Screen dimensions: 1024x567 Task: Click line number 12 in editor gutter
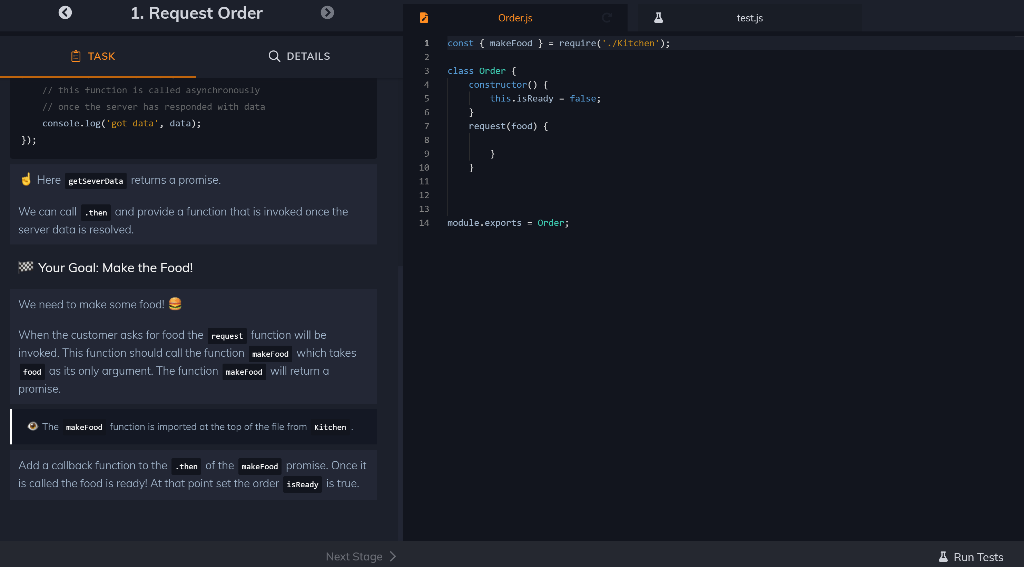pos(424,195)
